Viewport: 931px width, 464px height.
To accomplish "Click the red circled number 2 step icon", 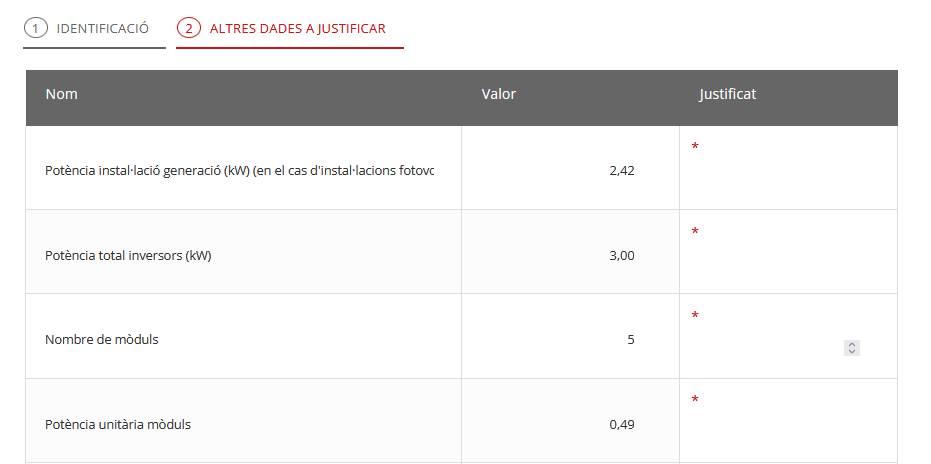I will tap(189, 28).
